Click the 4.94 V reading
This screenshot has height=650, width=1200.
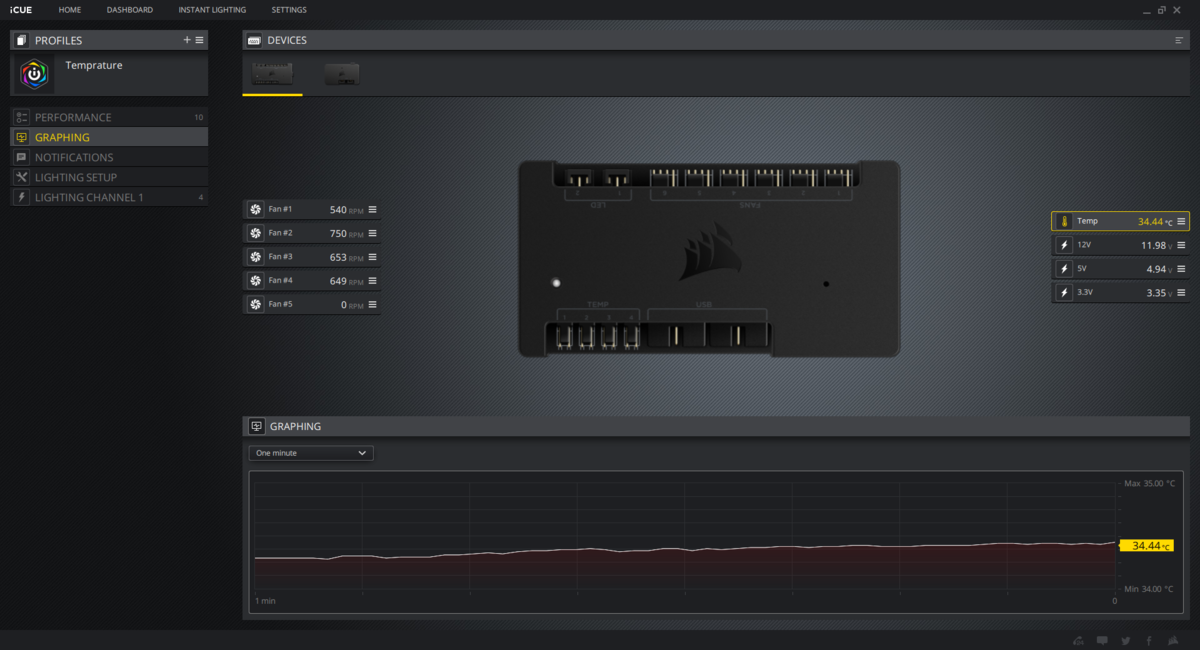(1160, 270)
